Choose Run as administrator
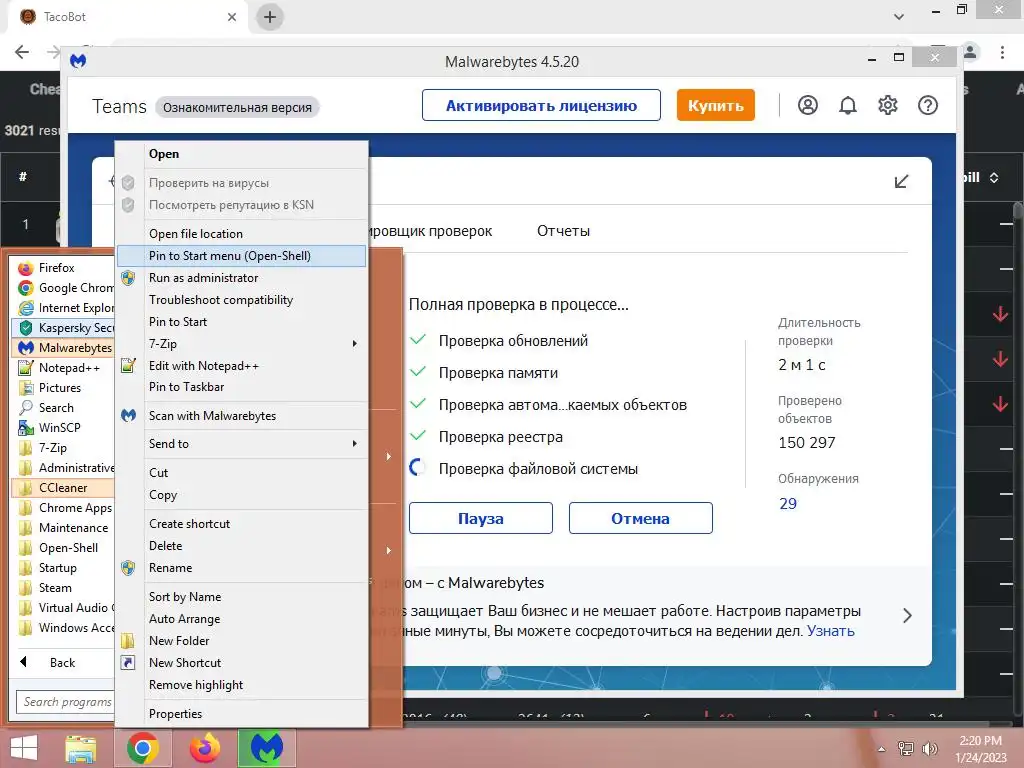This screenshot has height=768, width=1024. point(241,278)
